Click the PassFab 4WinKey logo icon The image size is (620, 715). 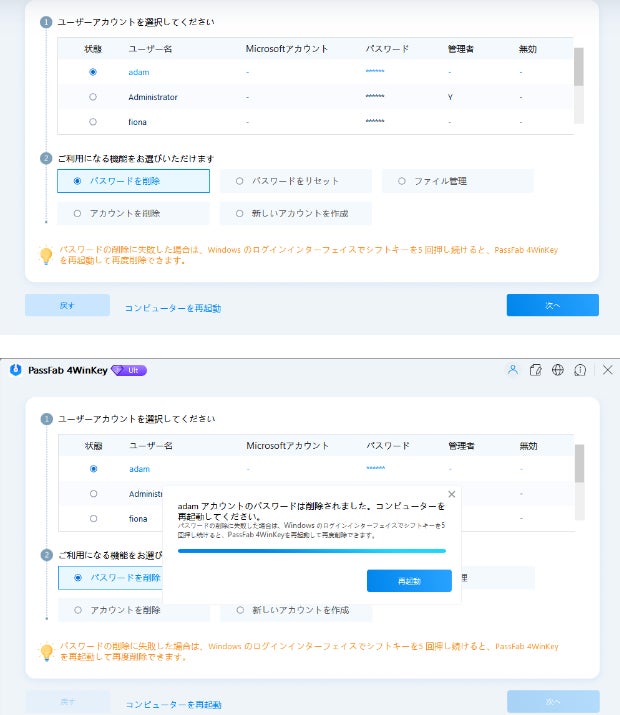[x=16, y=370]
